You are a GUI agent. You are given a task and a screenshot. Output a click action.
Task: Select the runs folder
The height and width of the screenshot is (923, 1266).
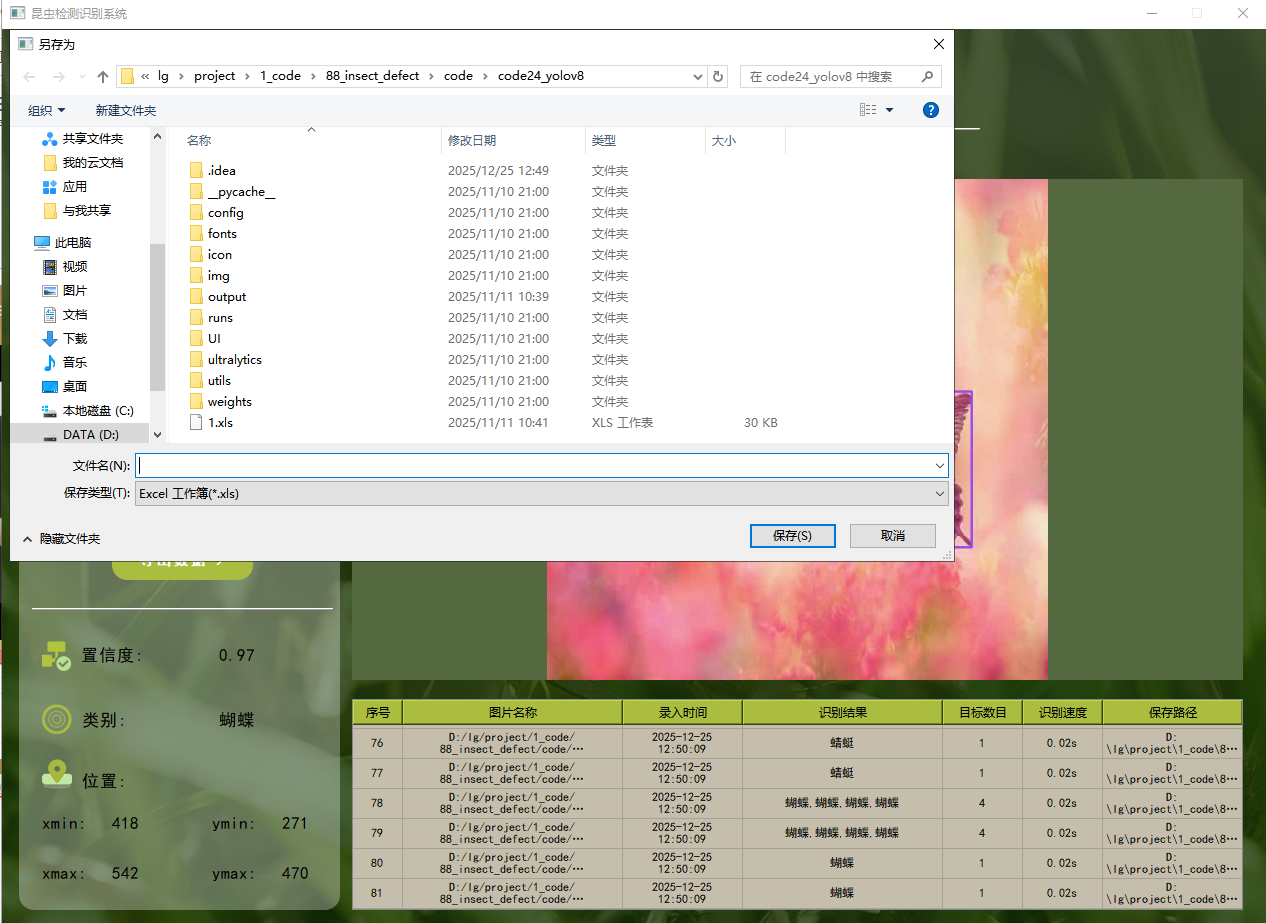pos(220,317)
